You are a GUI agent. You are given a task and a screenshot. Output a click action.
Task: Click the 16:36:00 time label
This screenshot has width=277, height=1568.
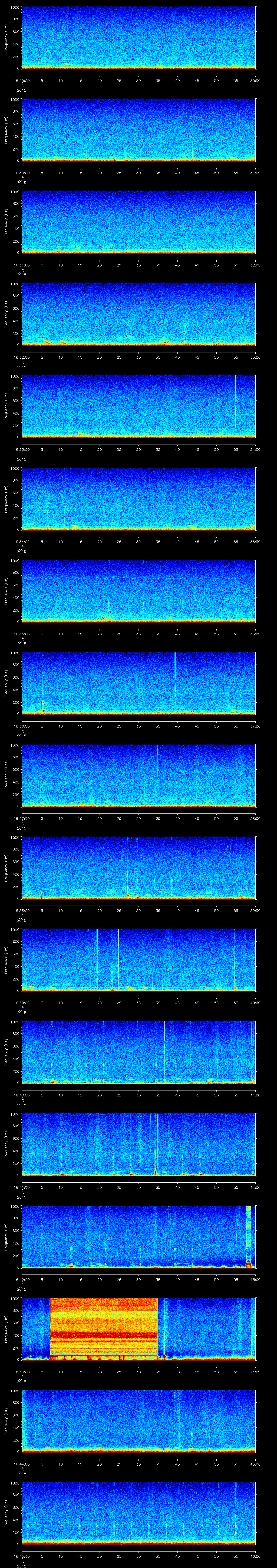click(21, 726)
